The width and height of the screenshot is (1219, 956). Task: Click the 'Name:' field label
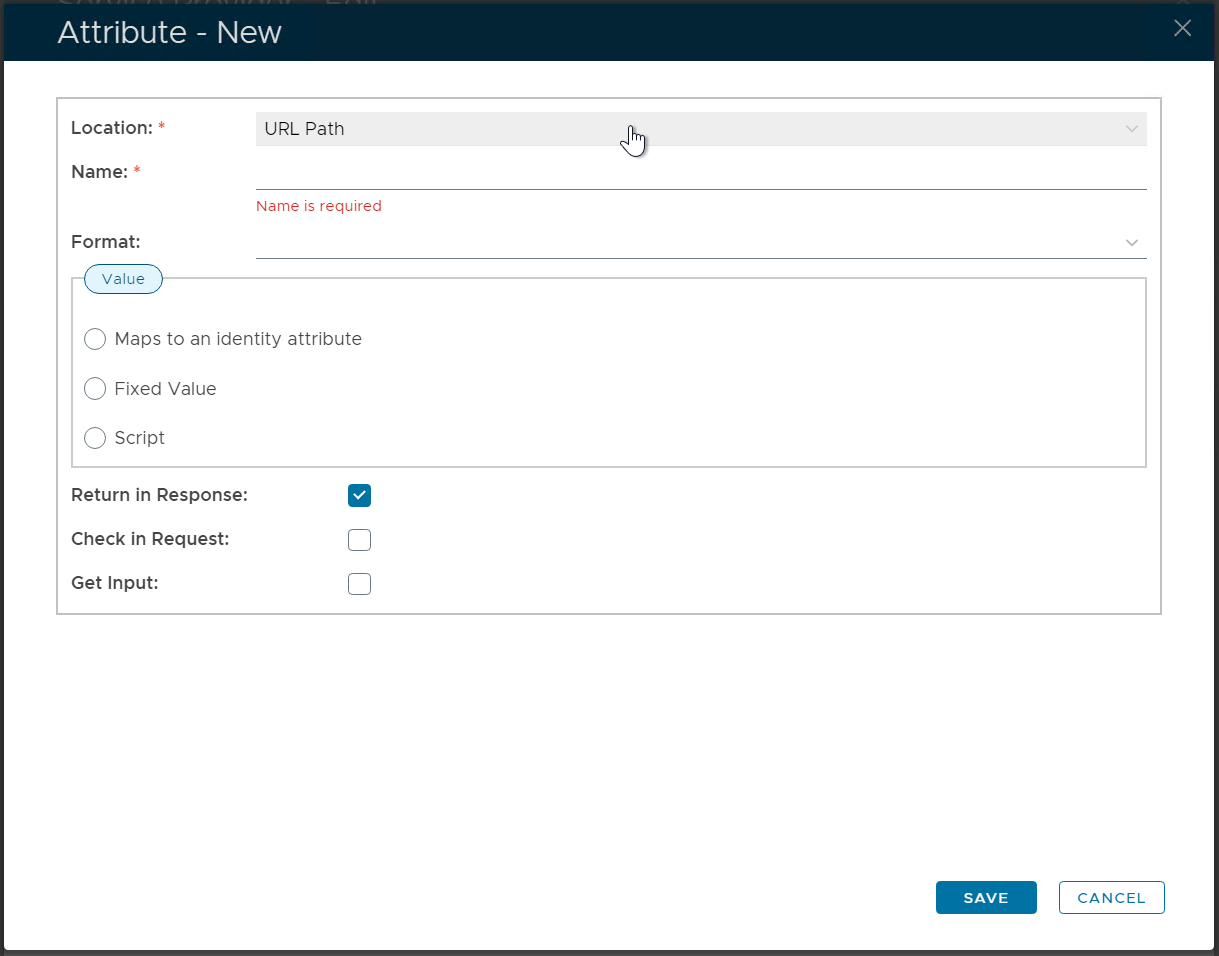tap(100, 172)
